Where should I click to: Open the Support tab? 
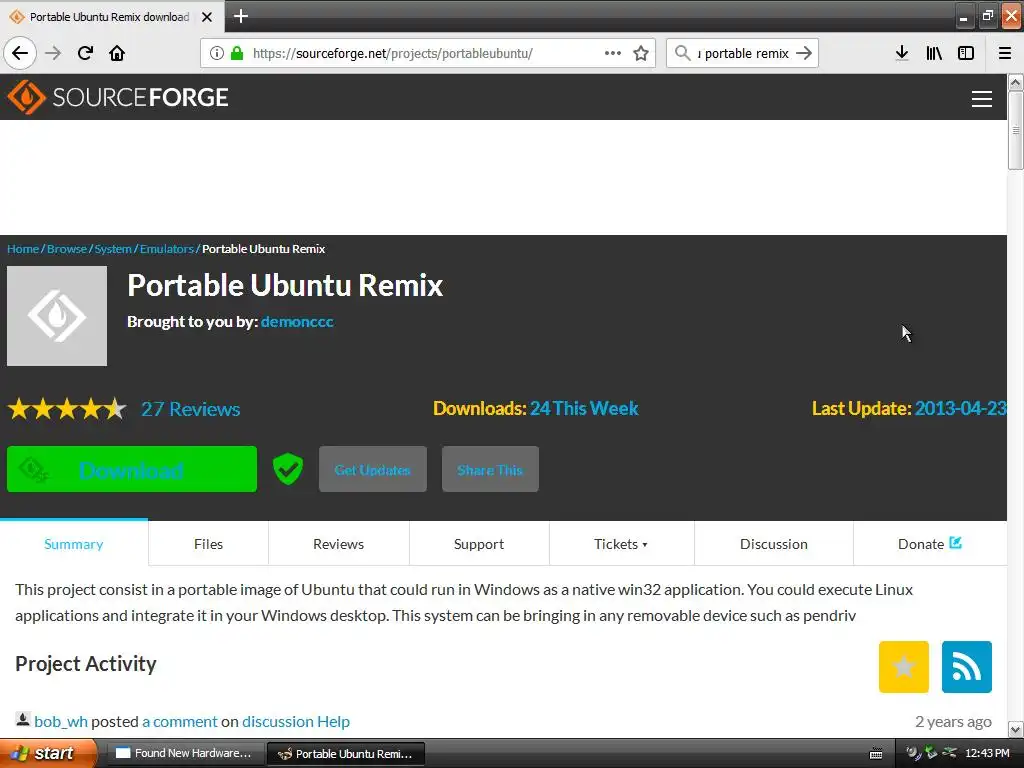(479, 544)
